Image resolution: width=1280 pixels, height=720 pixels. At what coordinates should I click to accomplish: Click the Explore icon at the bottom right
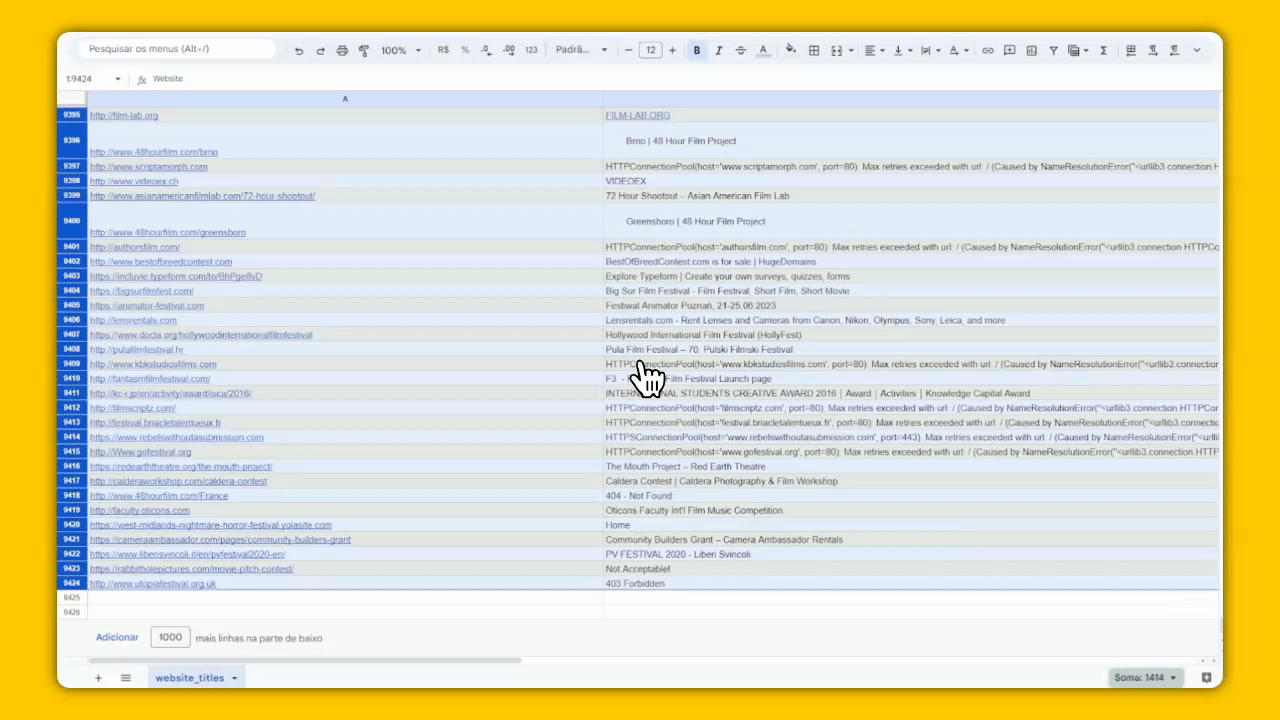coord(1206,678)
